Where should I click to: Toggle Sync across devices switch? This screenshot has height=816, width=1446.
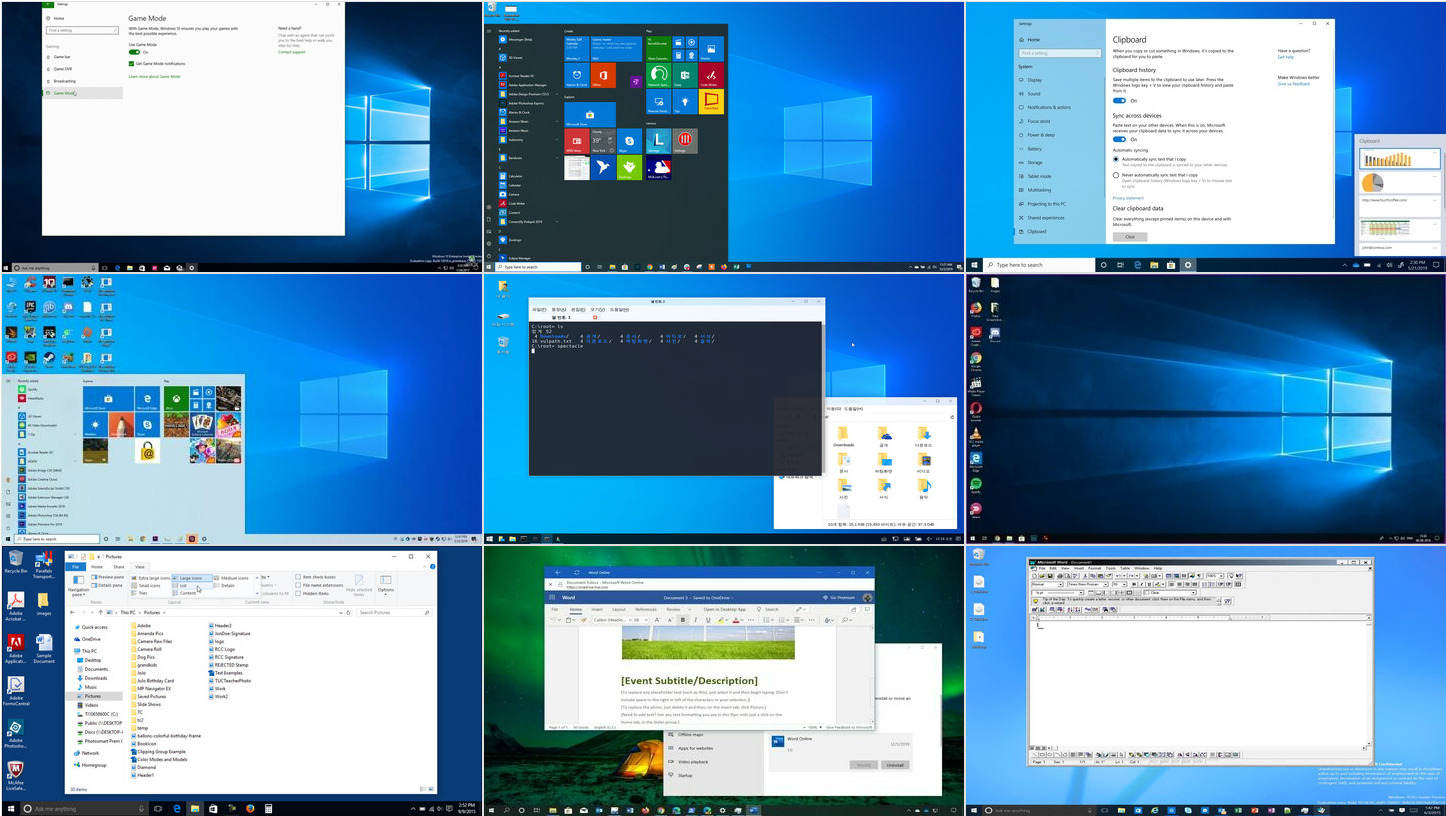click(x=1119, y=139)
